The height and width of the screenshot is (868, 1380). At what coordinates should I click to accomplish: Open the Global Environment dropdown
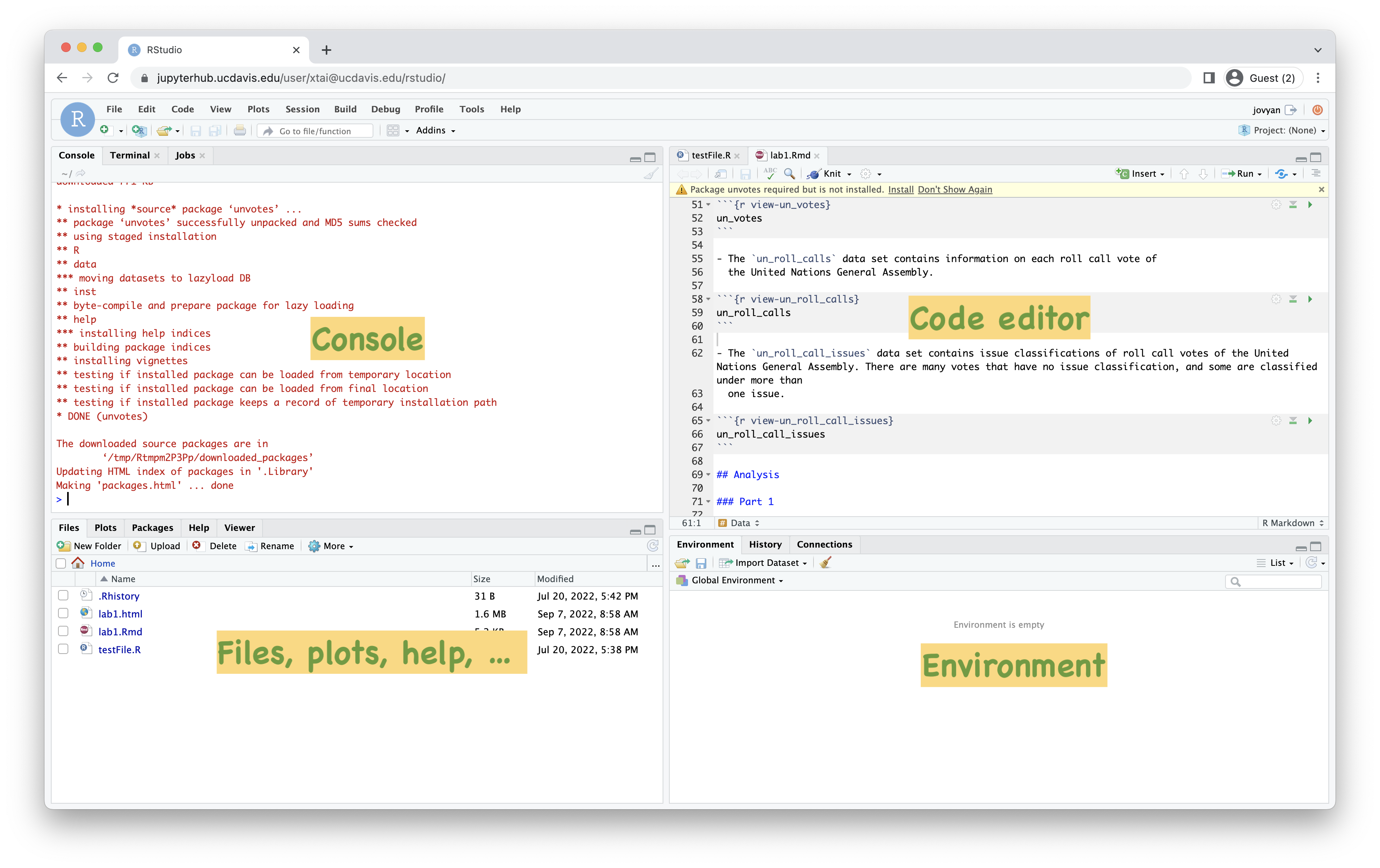point(736,581)
